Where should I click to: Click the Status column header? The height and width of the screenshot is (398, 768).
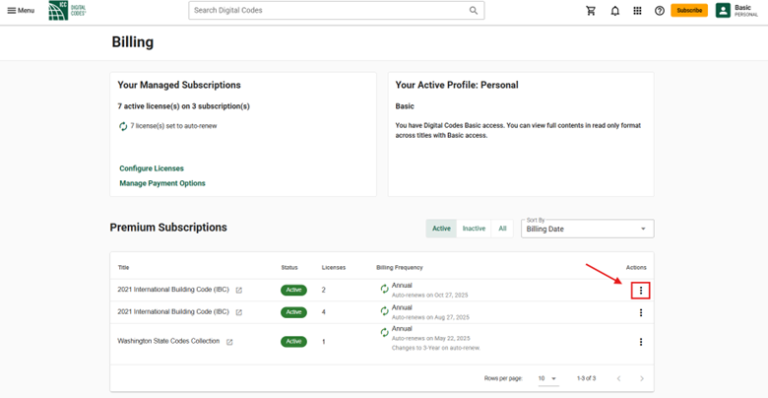click(x=289, y=267)
